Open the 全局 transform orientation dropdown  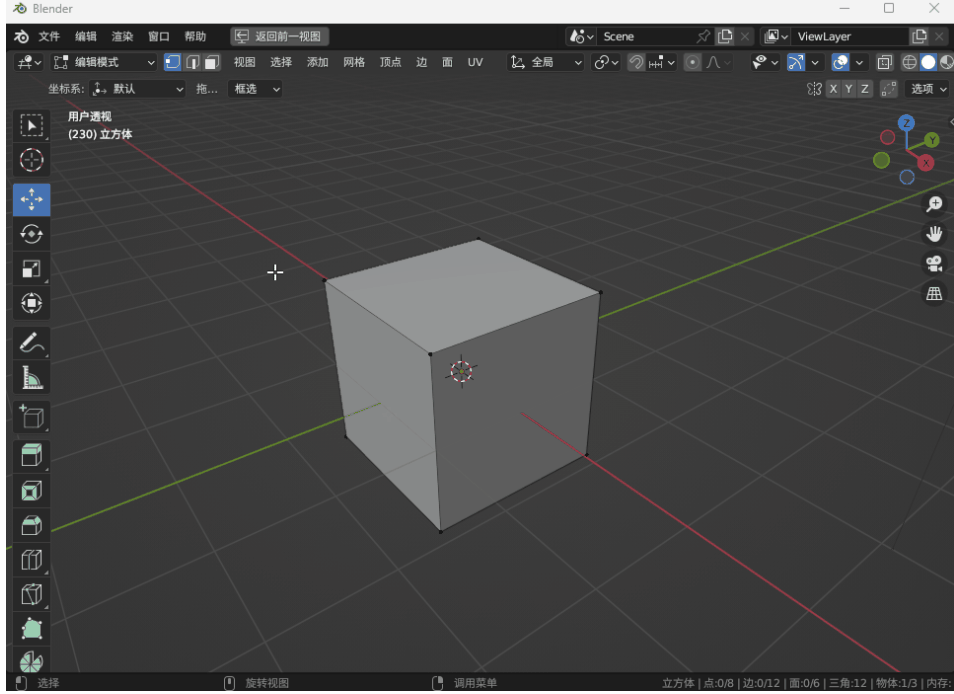(546, 62)
